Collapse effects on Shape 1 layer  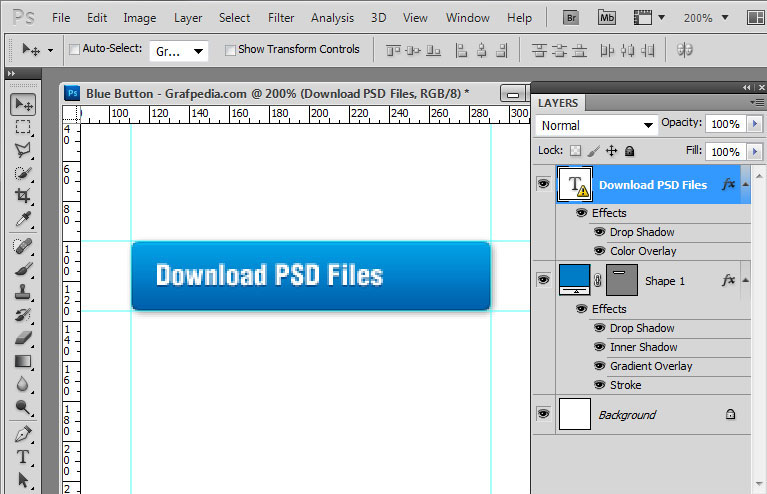[x=745, y=280]
